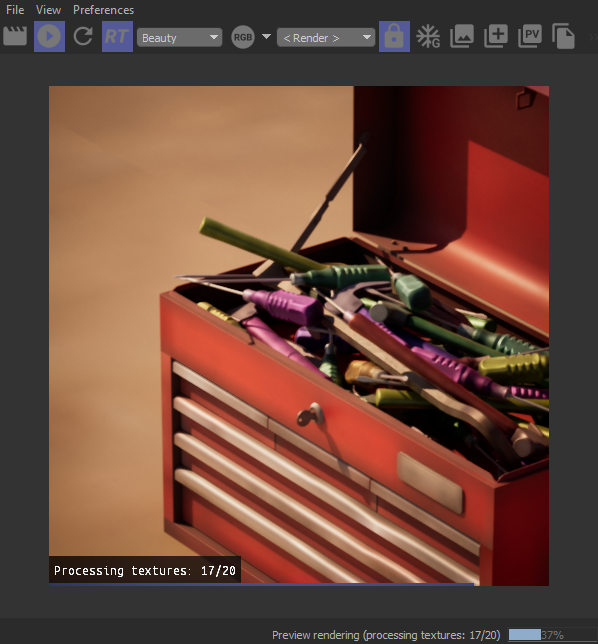Screen dimensions: 598x644
Task: Refresh the render with the reload icon
Action: point(83,37)
